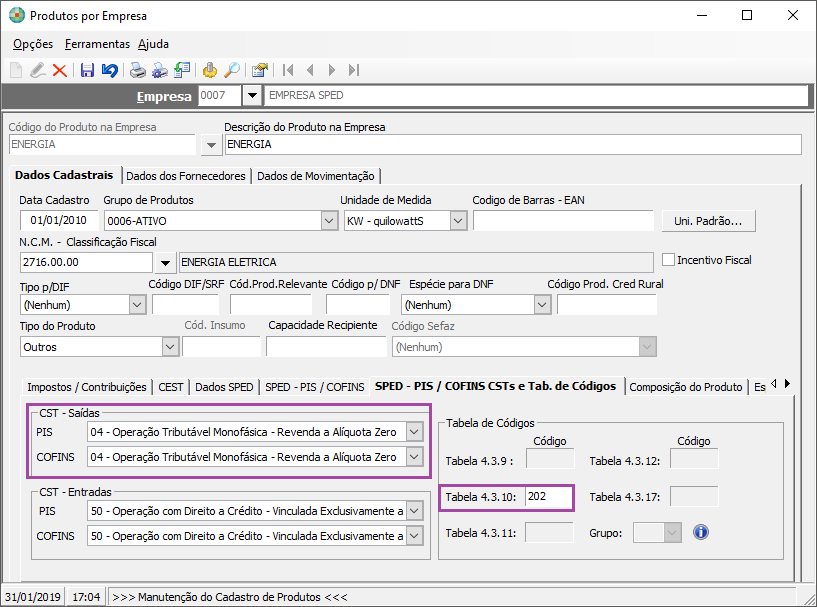Open the Ferramentas menu

click(x=97, y=44)
